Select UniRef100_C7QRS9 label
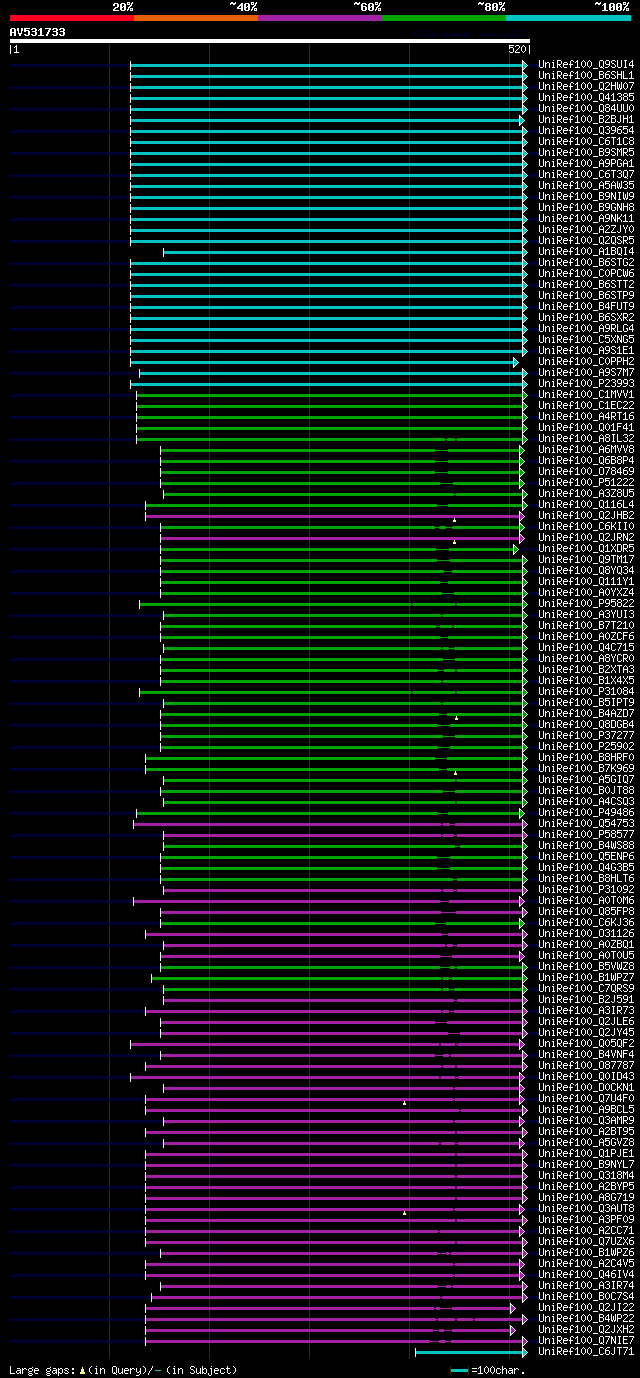The height and width of the screenshot is (1378, 640). pyautogui.click(x=586, y=988)
